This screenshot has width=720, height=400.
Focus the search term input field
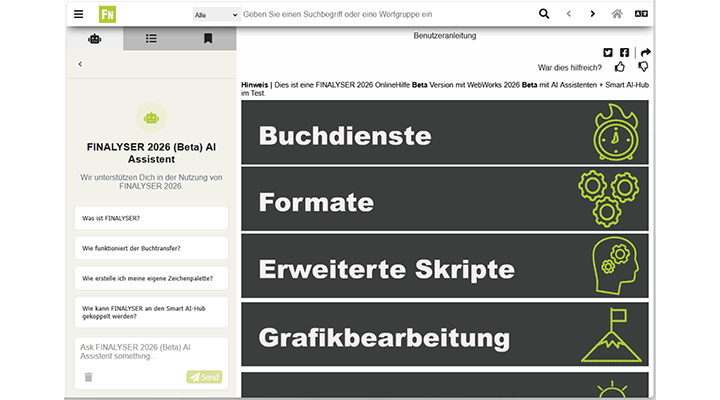(386, 14)
